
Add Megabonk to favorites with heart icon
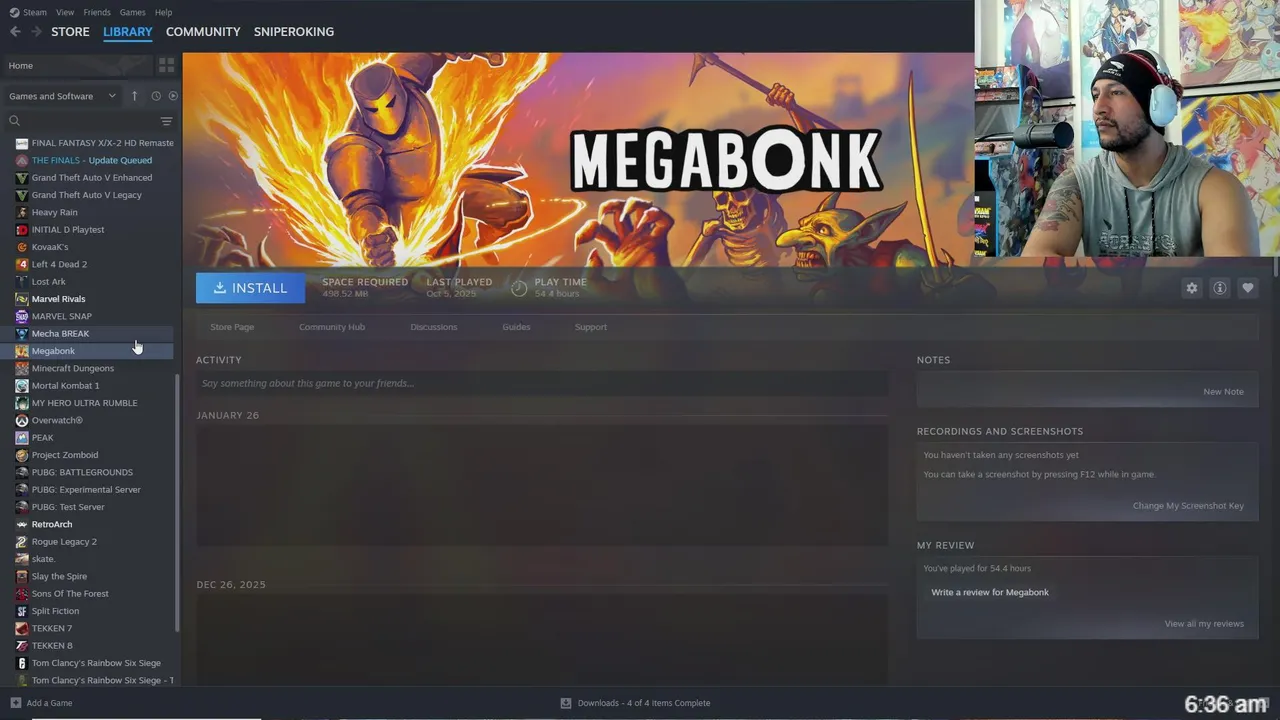(x=1247, y=288)
